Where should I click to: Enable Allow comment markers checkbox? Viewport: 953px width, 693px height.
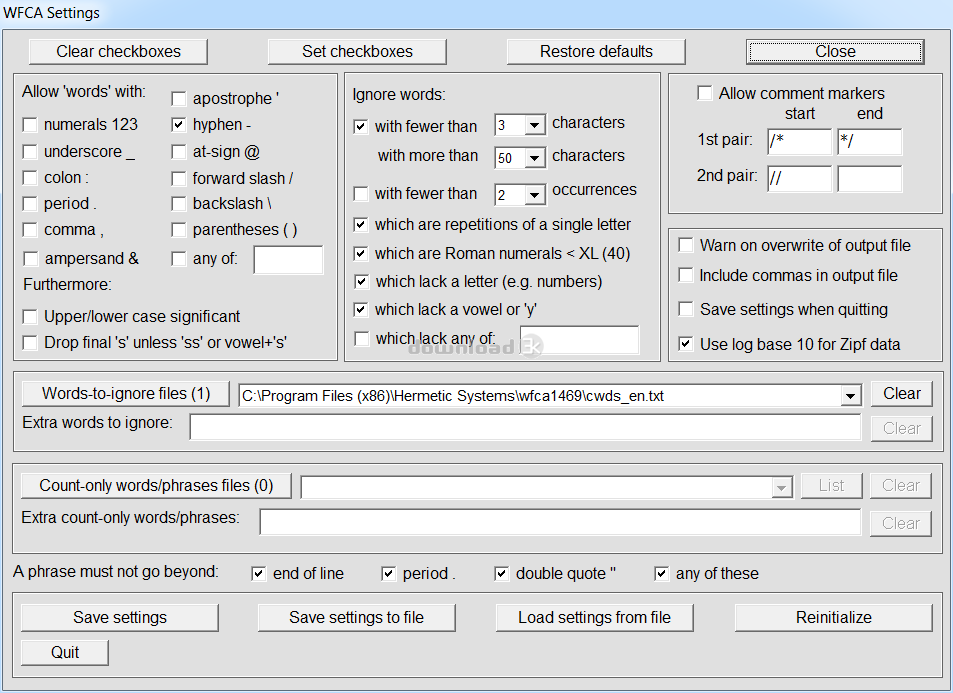(x=706, y=93)
